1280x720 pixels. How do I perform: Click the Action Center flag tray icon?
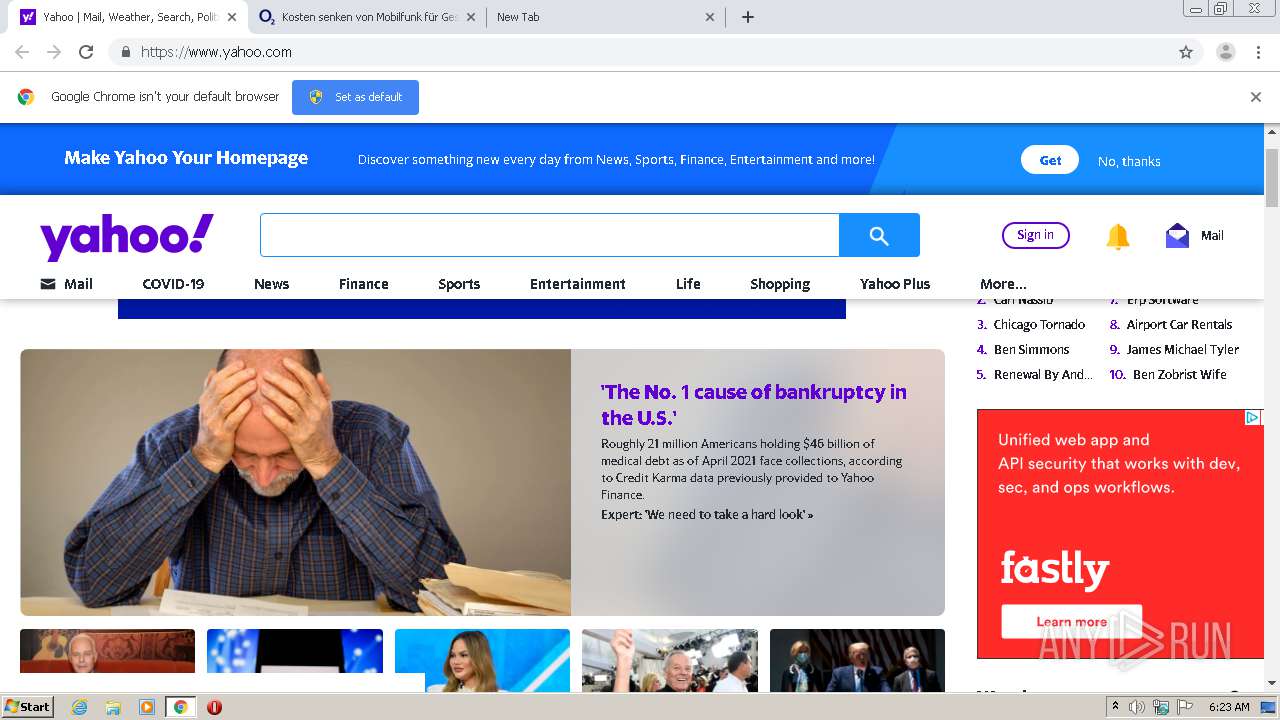click(x=1185, y=707)
